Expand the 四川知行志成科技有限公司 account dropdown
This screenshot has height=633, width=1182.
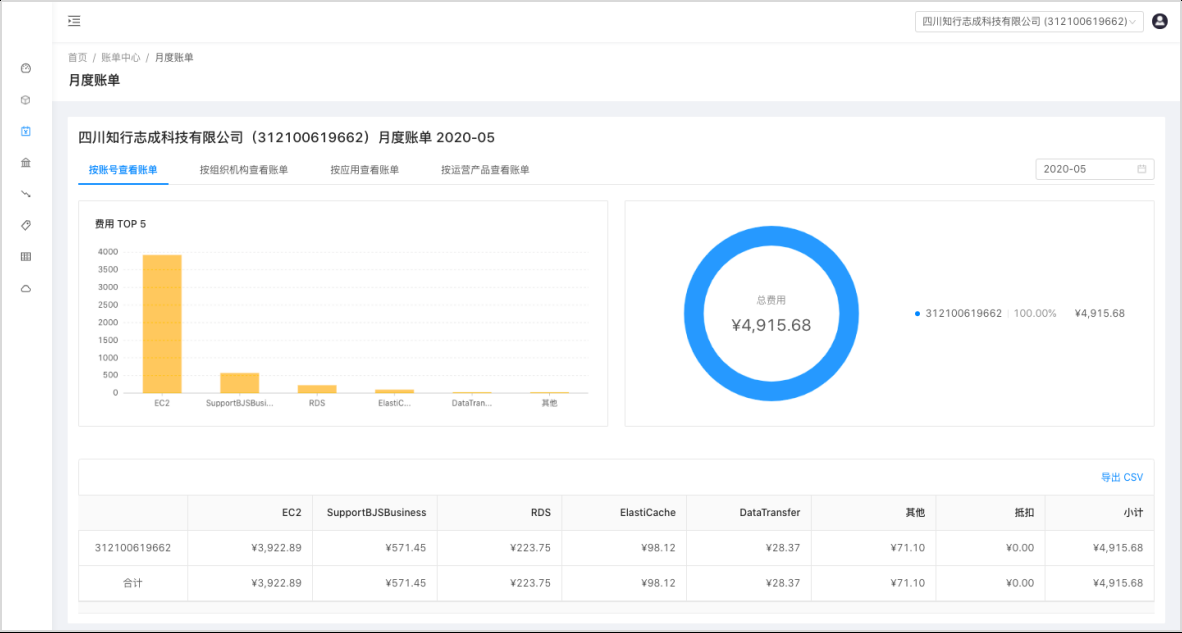coord(1030,20)
